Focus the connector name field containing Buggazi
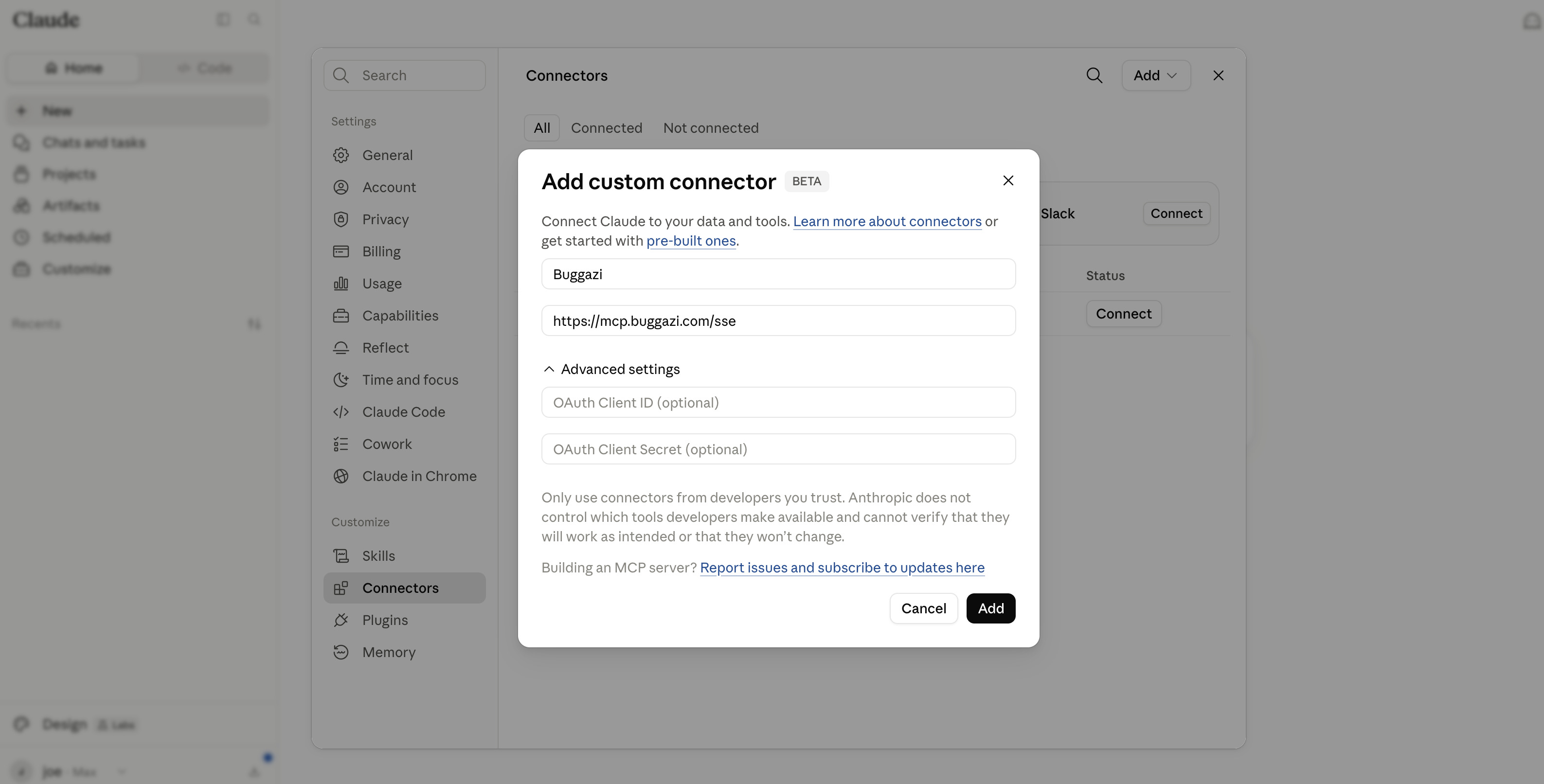 coord(779,274)
